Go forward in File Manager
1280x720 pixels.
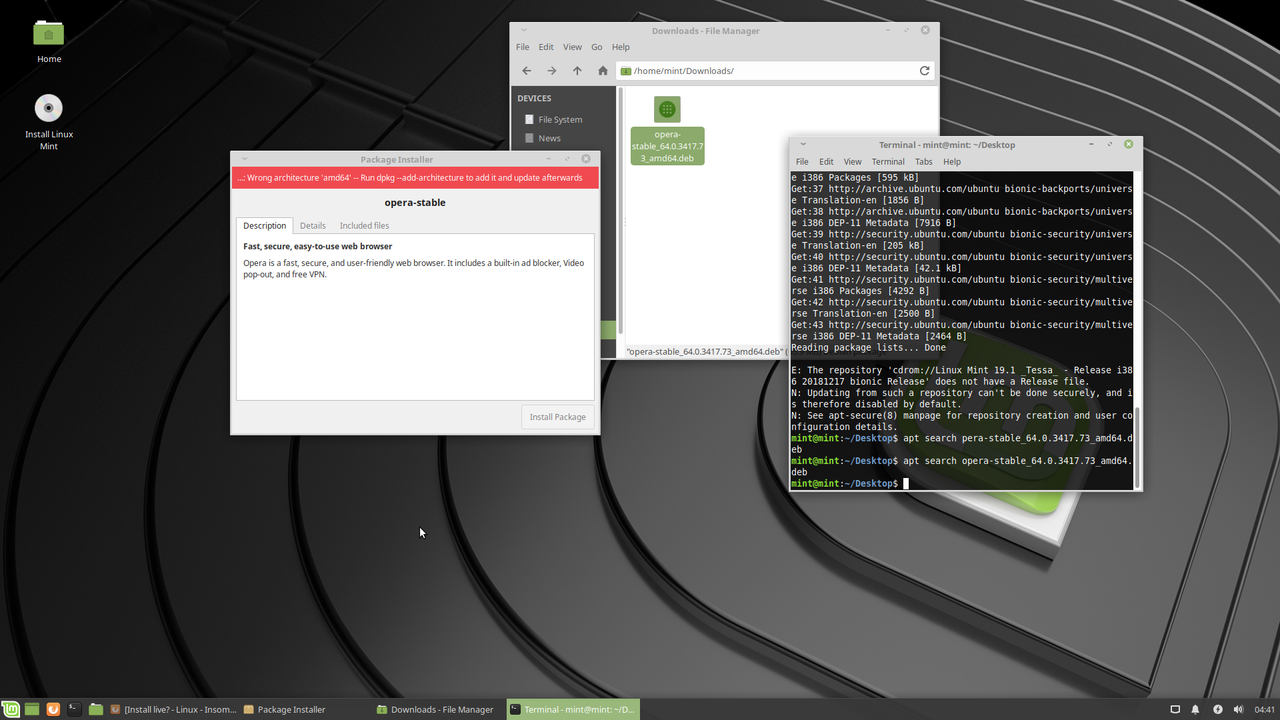(x=552, y=71)
